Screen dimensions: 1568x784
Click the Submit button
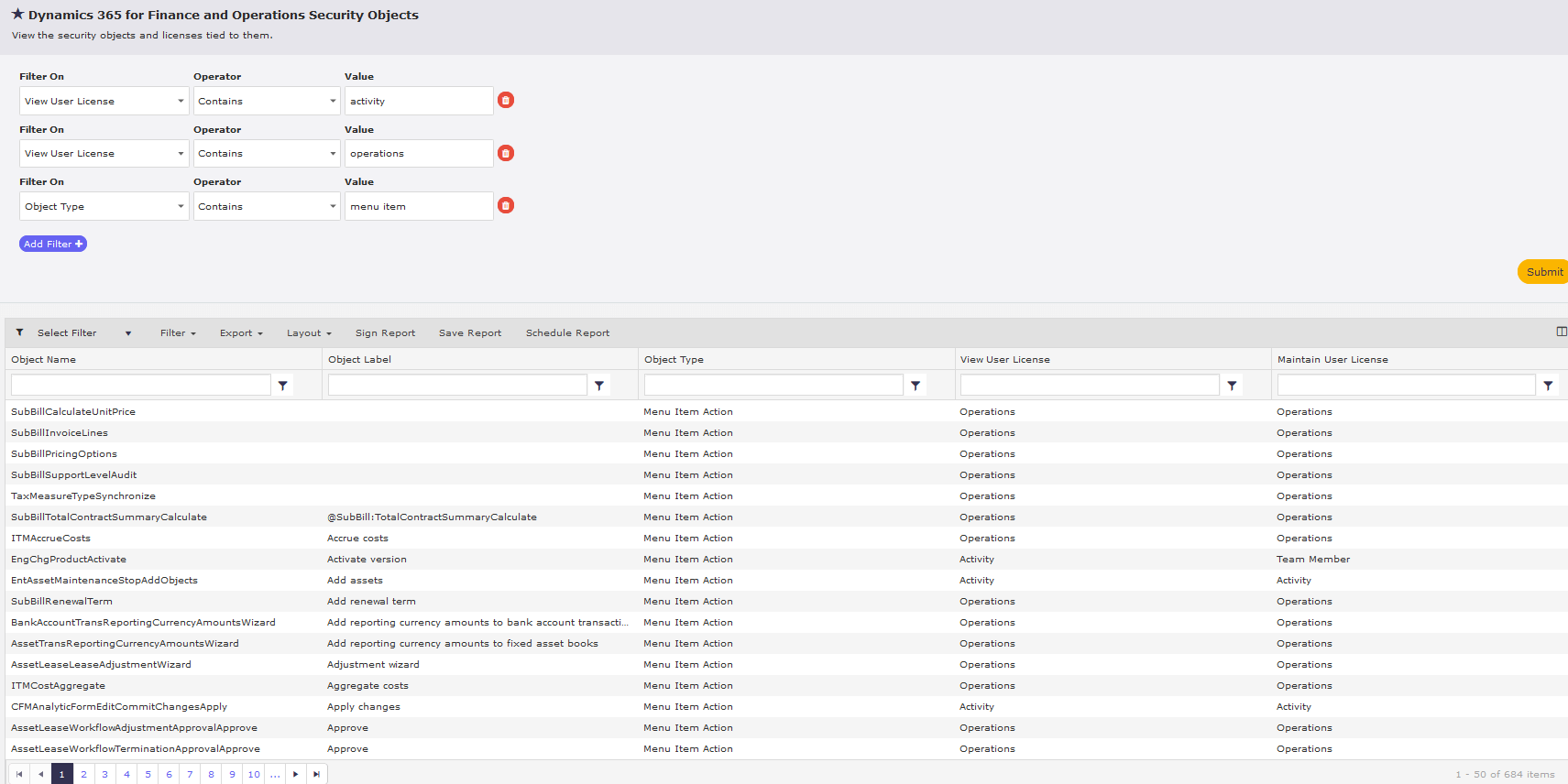1543,272
